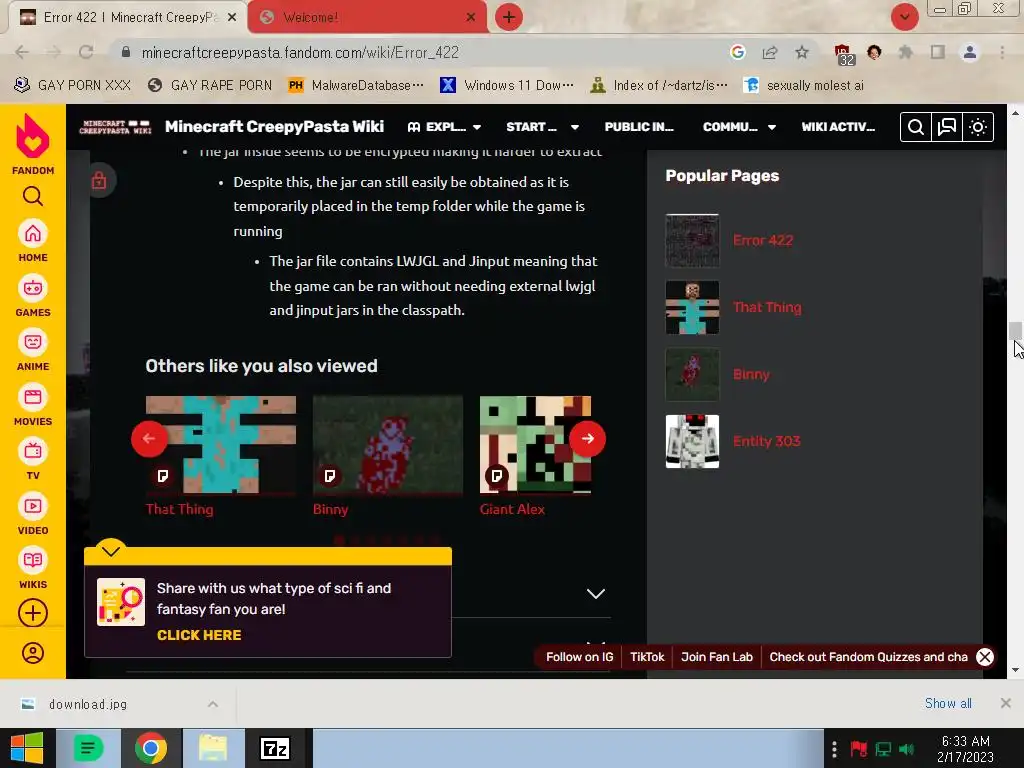Expand the COMMU... navigation dropdown
This screenshot has width=1024, height=768.
click(739, 127)
